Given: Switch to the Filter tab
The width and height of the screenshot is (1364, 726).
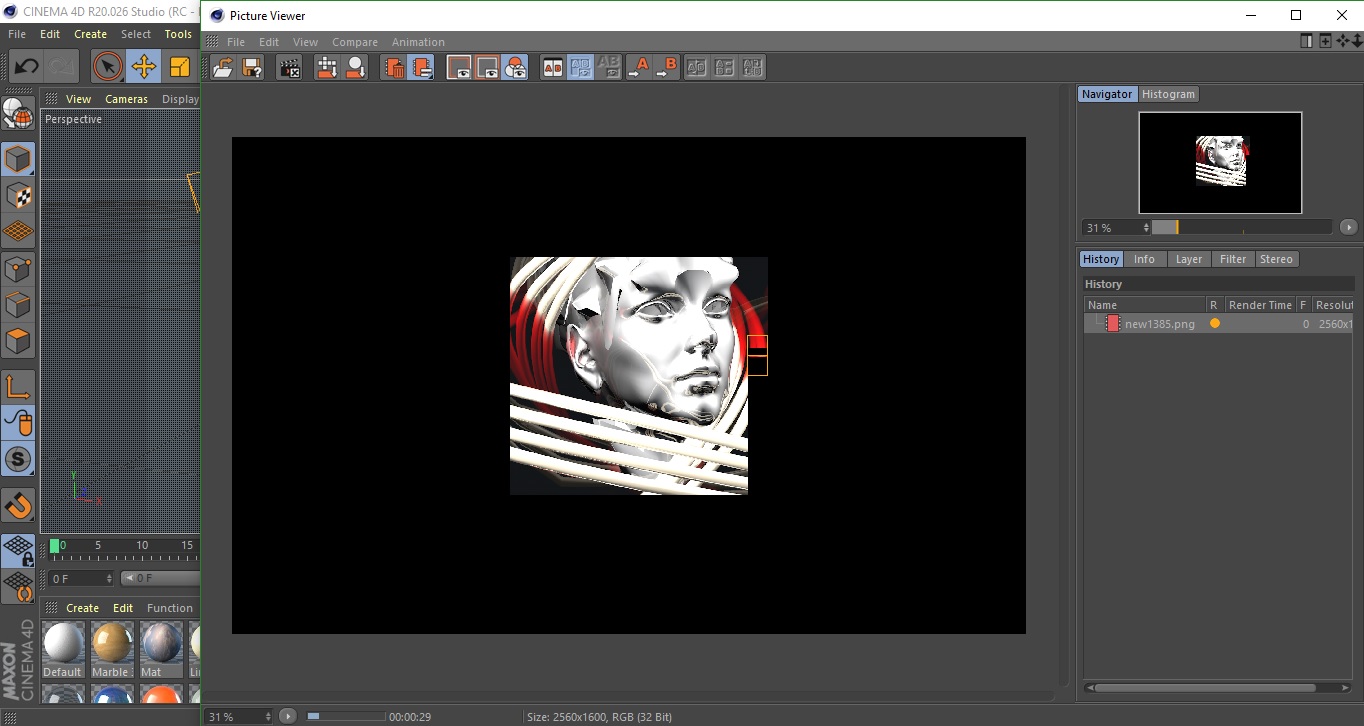Looking at the screenshot, I should click(1233, 259).
